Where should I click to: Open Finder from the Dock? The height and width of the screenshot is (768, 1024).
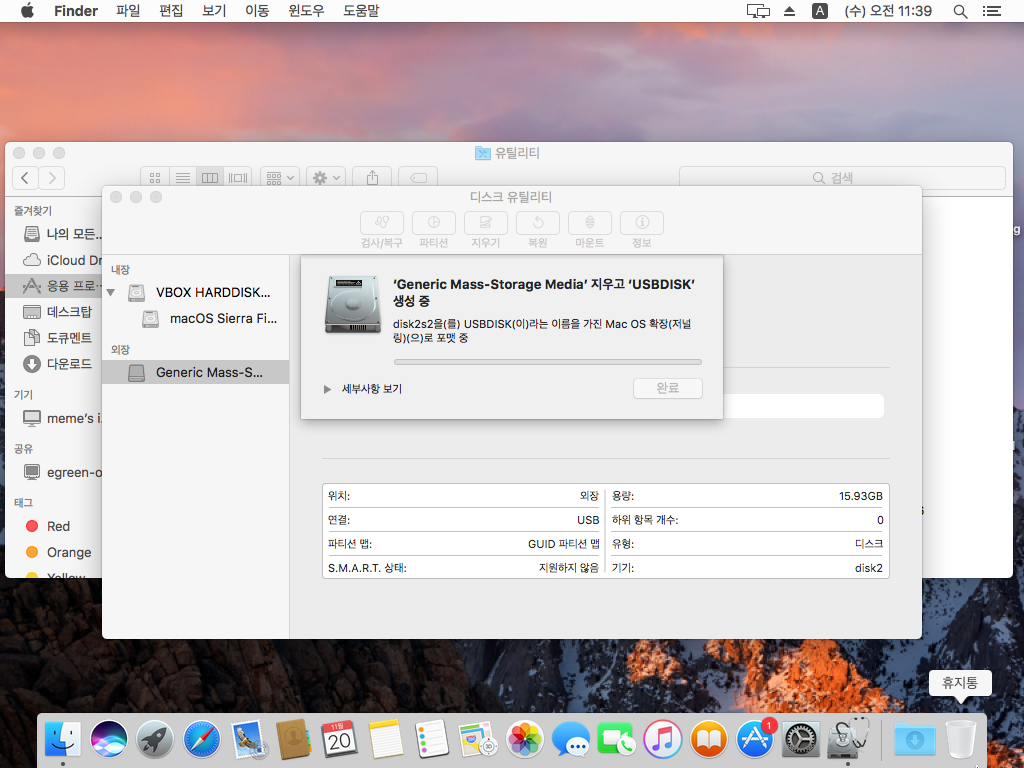point(63,739)
